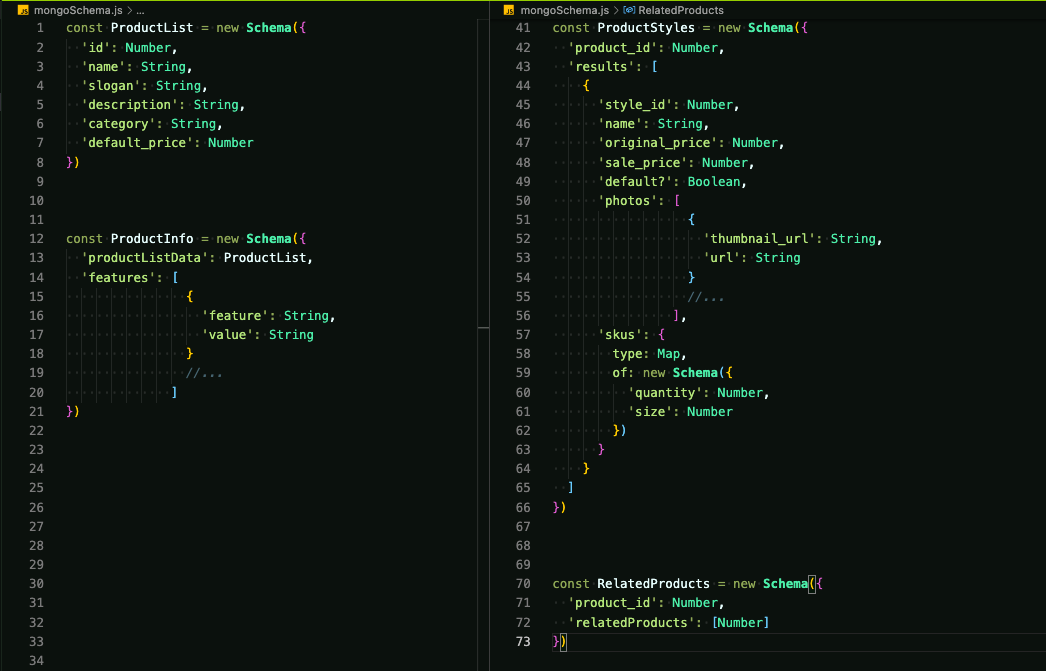The height and width of the screenshot is (671, 1046).
Task: Click the 'productListData' key
Action: (x=144, y=257)
